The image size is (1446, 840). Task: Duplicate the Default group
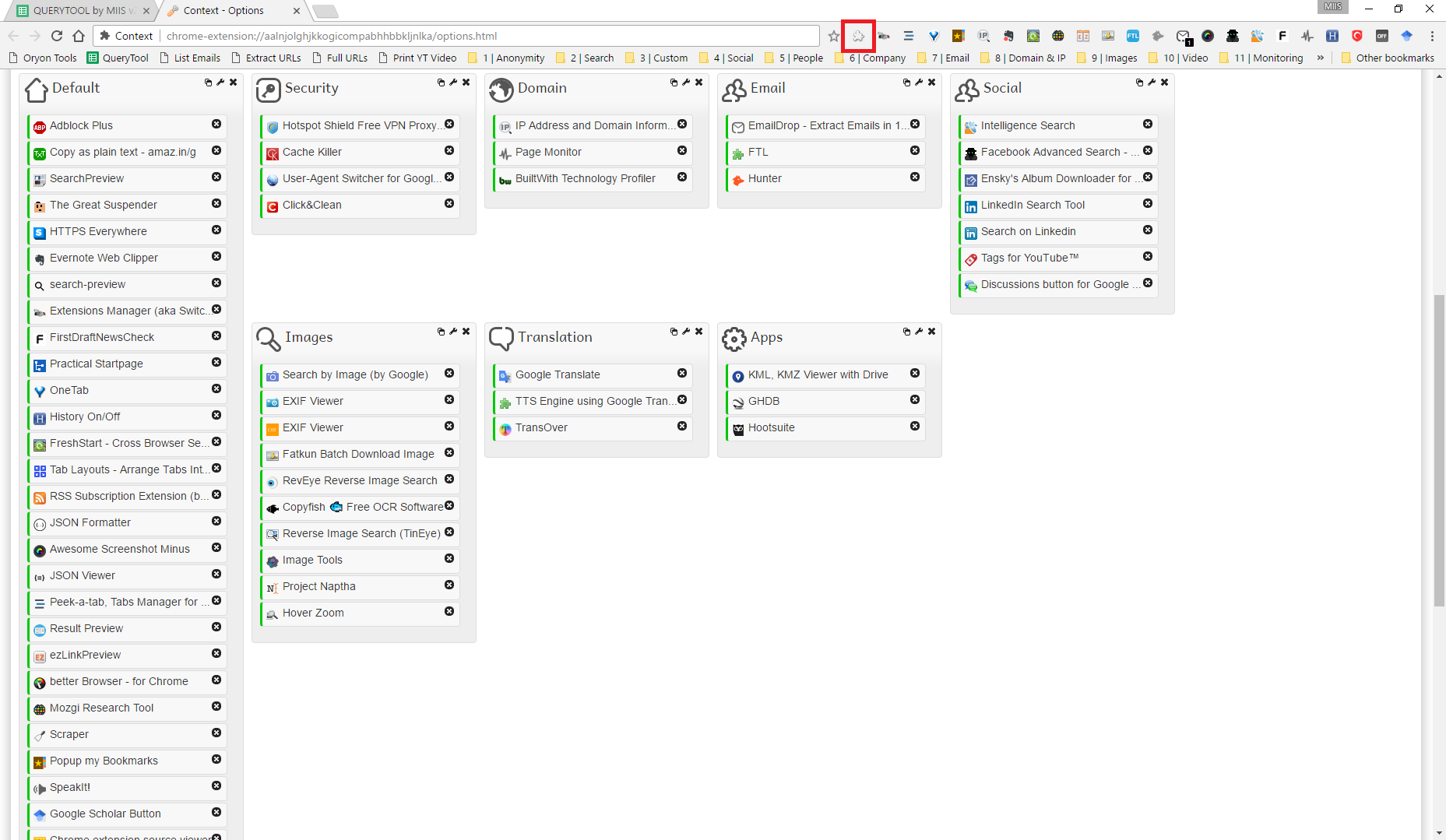[208, 82]
